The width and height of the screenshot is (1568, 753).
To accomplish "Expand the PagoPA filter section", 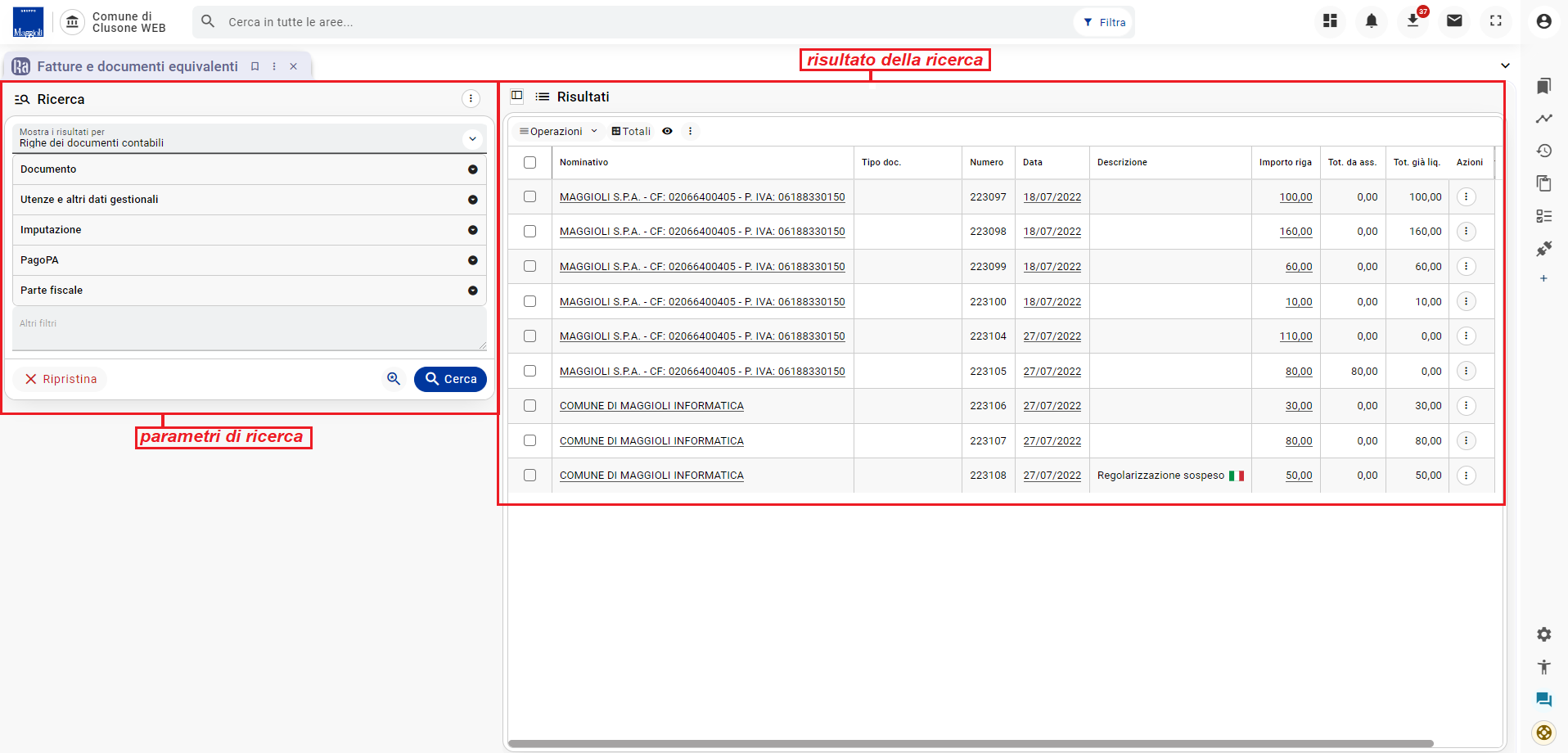I will click(x=250, y=260).
